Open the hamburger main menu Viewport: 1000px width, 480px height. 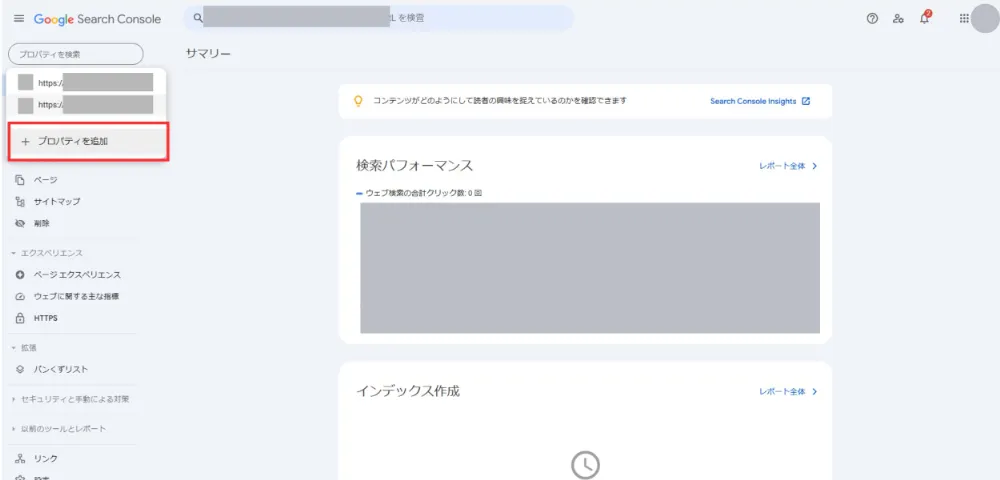coord(18,19)
